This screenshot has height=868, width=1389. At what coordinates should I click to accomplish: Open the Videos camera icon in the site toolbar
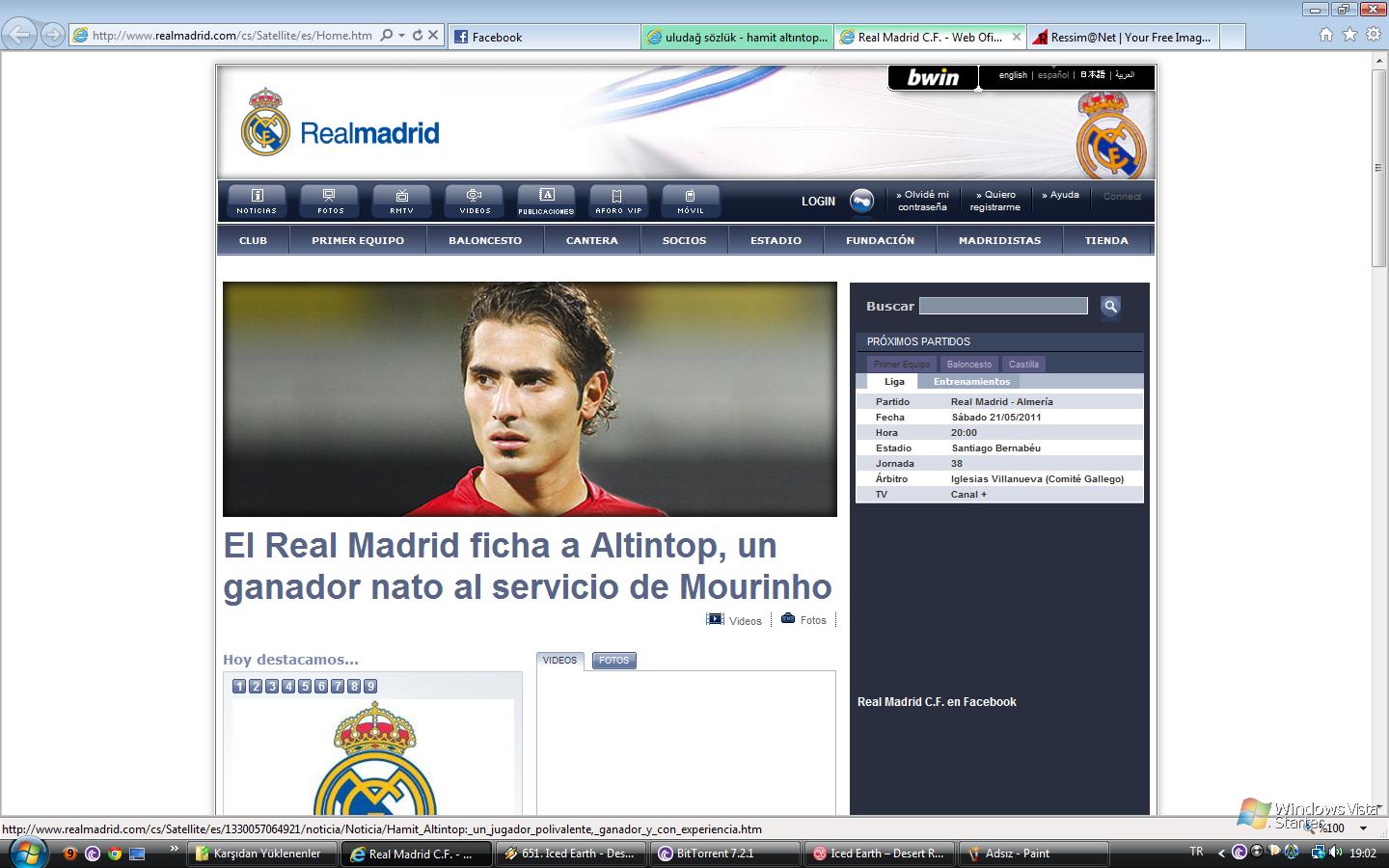click(x=474, y=201)
